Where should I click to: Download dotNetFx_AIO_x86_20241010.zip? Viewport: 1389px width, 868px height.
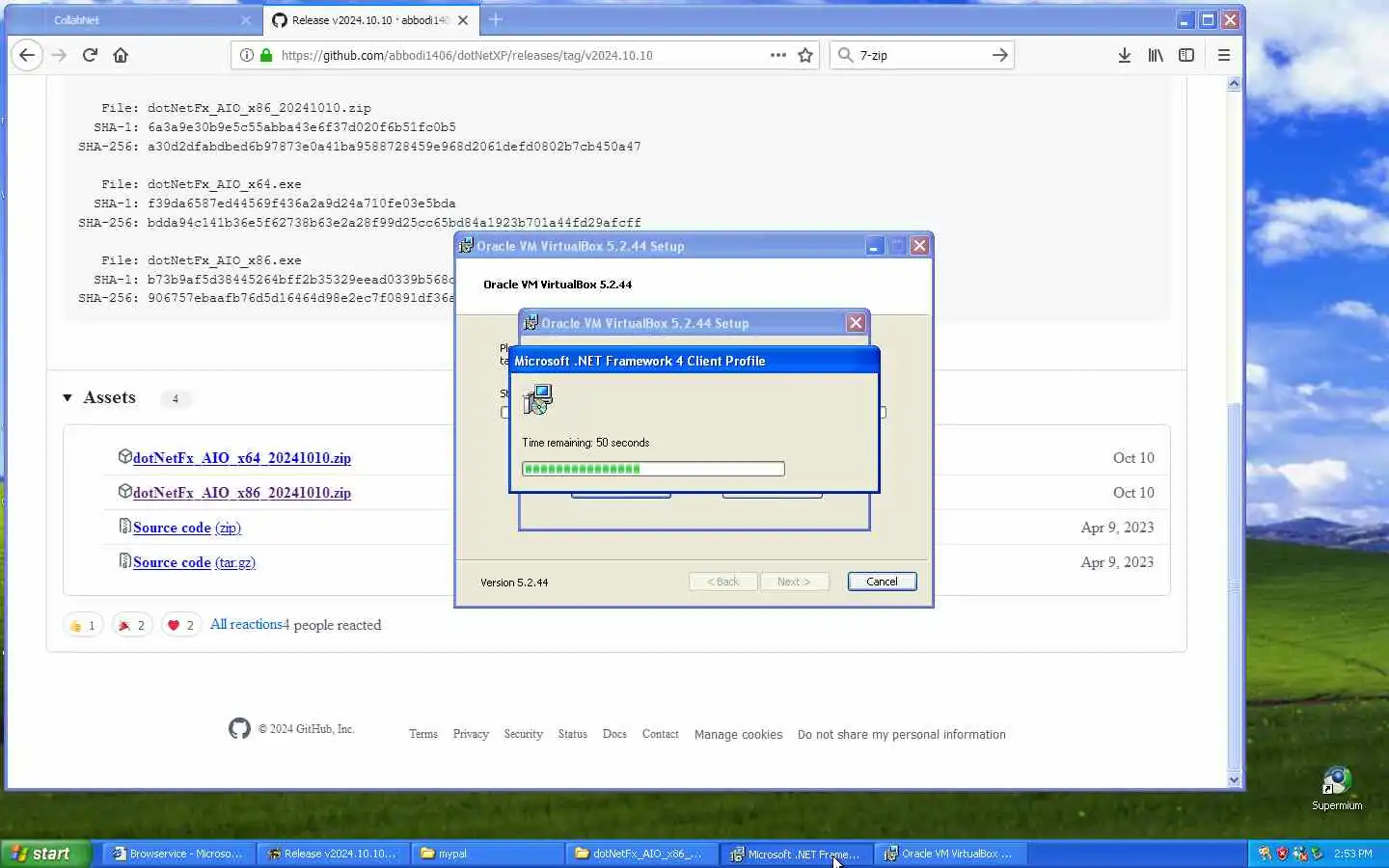pos(242,493)
